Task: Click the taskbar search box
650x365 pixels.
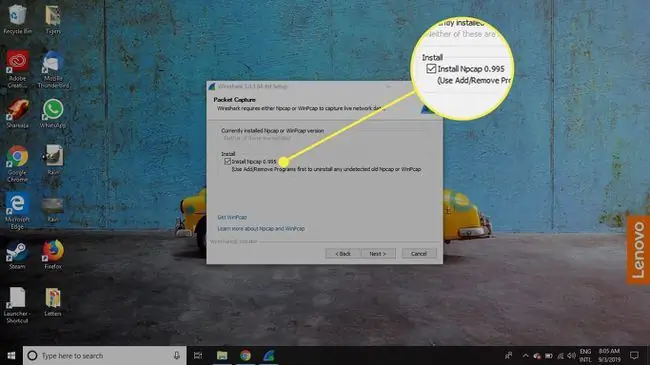Action: [104, 355]
